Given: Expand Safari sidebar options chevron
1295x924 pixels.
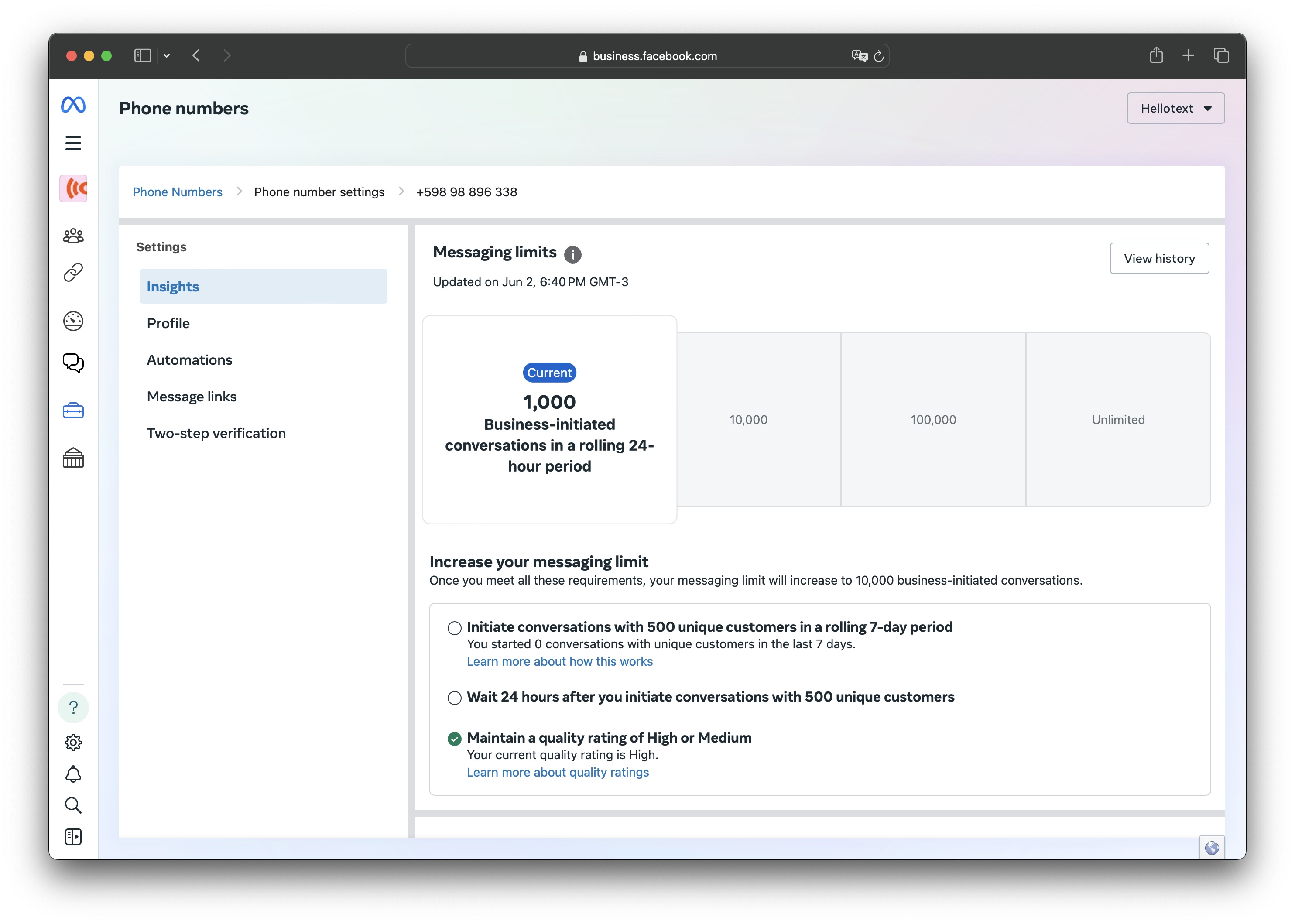Looking at the screenshot, I should pyautogui.click(x=167, y=56).
